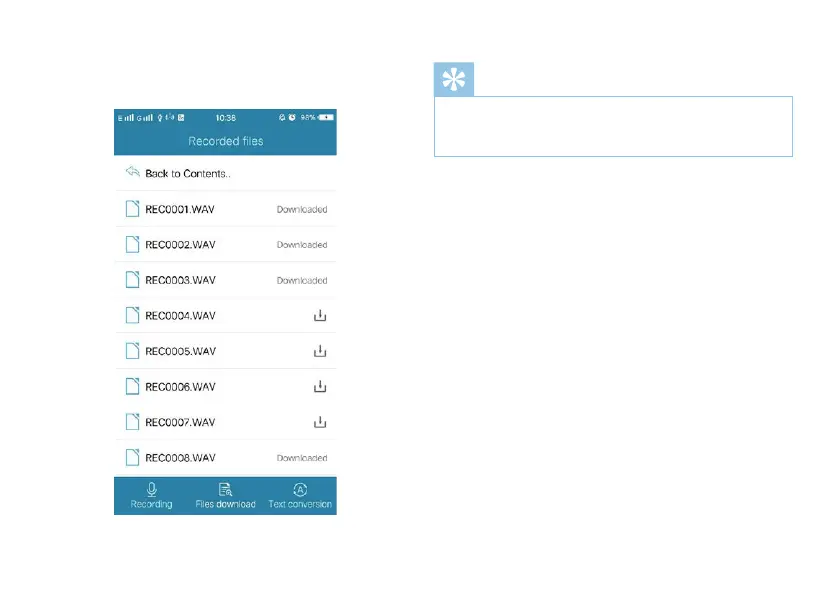Tap the Downloaded status of REC0003.WAV

click(302, 280)
